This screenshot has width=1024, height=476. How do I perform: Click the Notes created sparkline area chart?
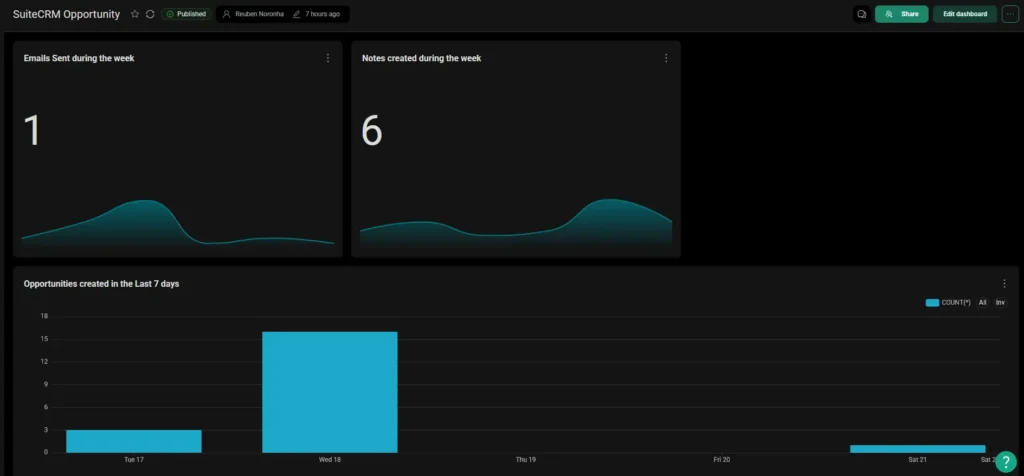(x=516, y=223)
